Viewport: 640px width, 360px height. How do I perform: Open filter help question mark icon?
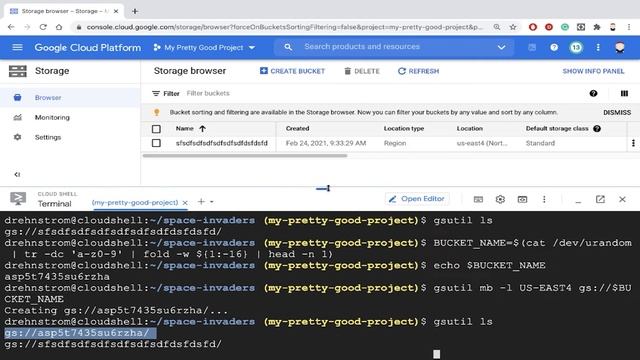click(x=593, y=93)
